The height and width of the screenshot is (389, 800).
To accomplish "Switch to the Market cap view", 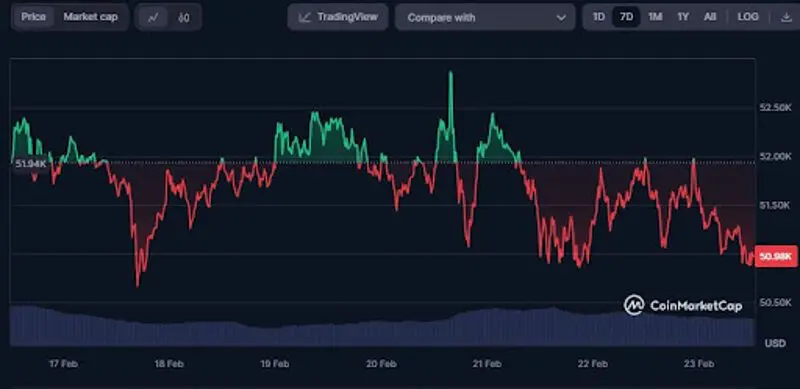I will [90, 17].
